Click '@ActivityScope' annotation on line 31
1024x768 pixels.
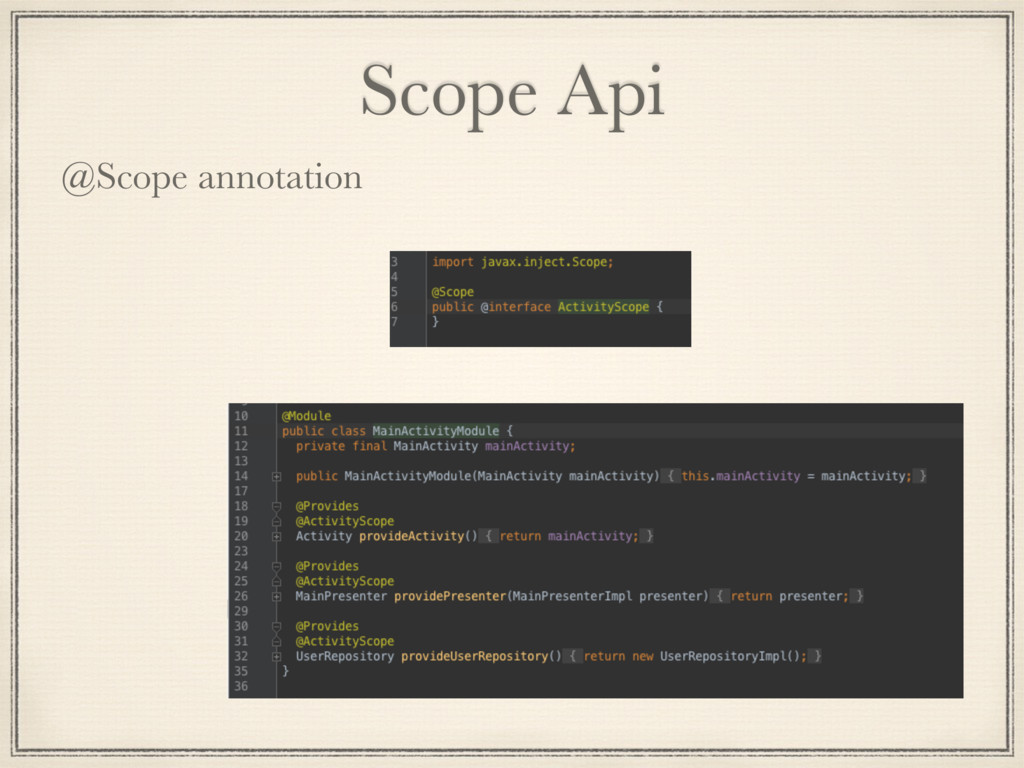point(345,641)
